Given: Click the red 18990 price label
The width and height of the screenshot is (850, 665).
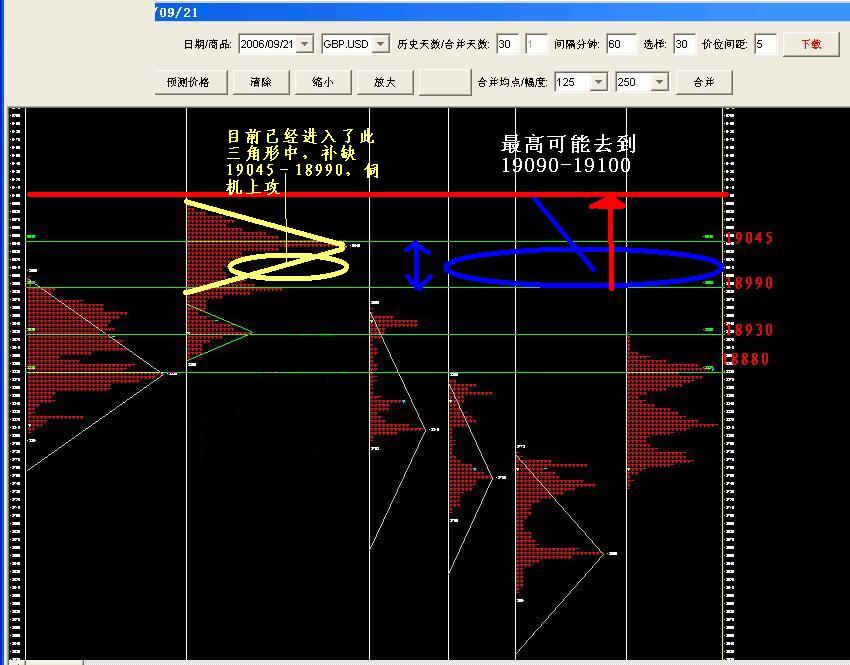Looking at the screenshot, I should 749,282.
